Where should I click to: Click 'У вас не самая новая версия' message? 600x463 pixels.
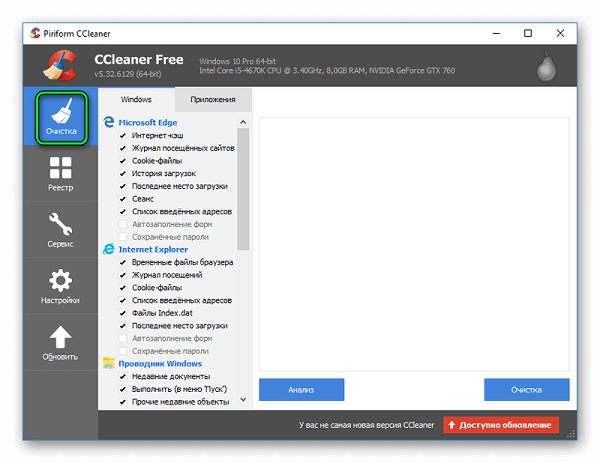point(367,425)
